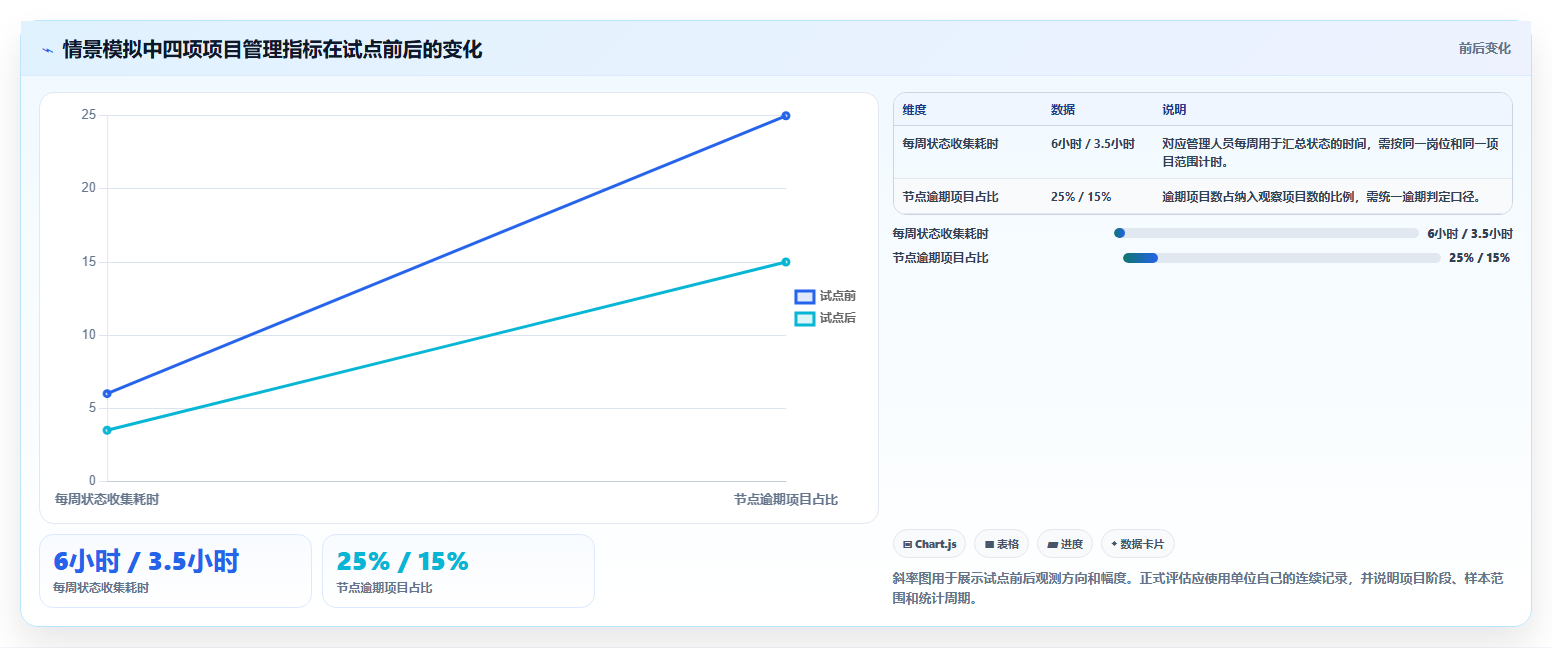
Task: Click the 试点前 blue legend swatch
Action: [804, 296]
